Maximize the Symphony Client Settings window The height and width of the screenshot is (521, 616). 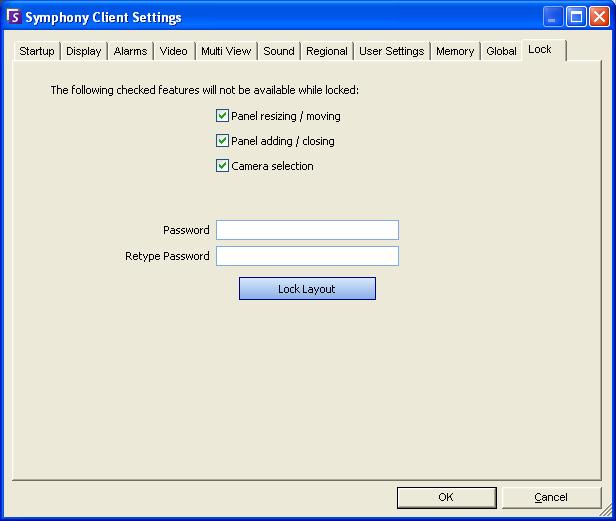[576, 17]
